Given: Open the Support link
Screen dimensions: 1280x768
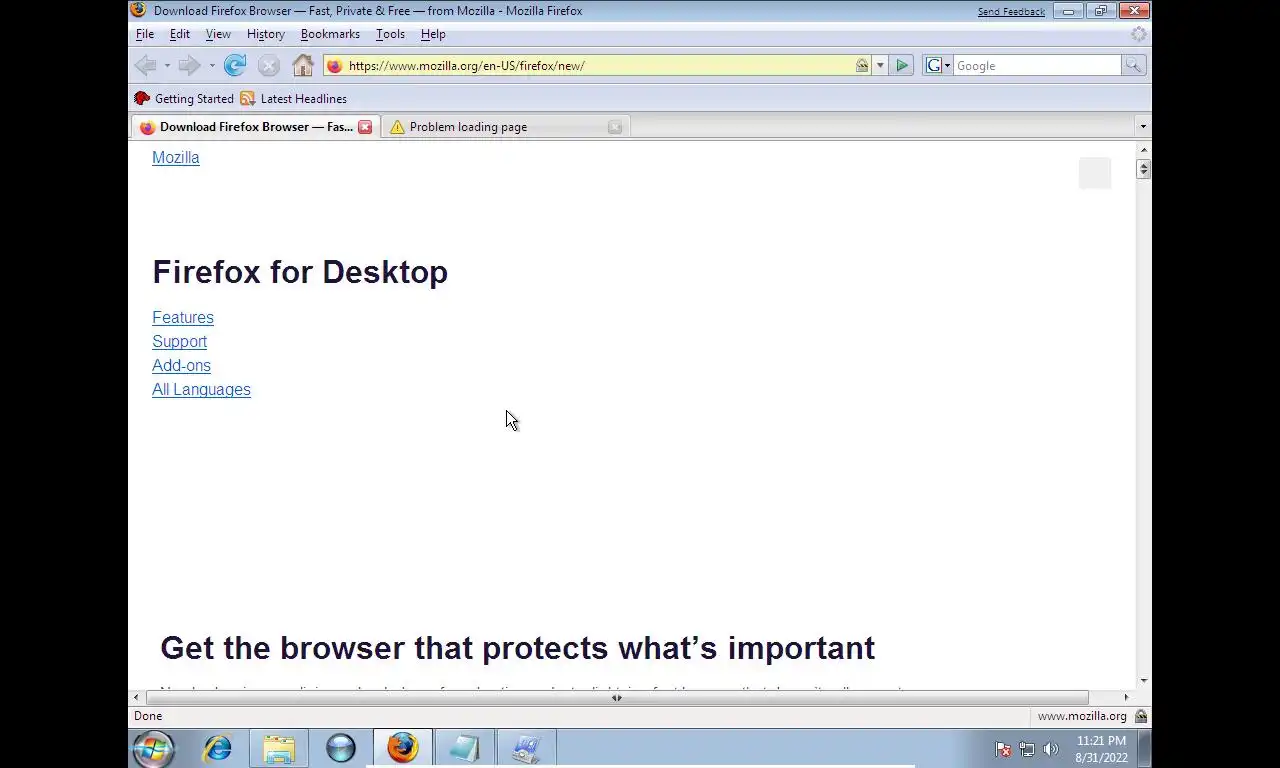Looking at the screenshot, I should pos(180,342).
